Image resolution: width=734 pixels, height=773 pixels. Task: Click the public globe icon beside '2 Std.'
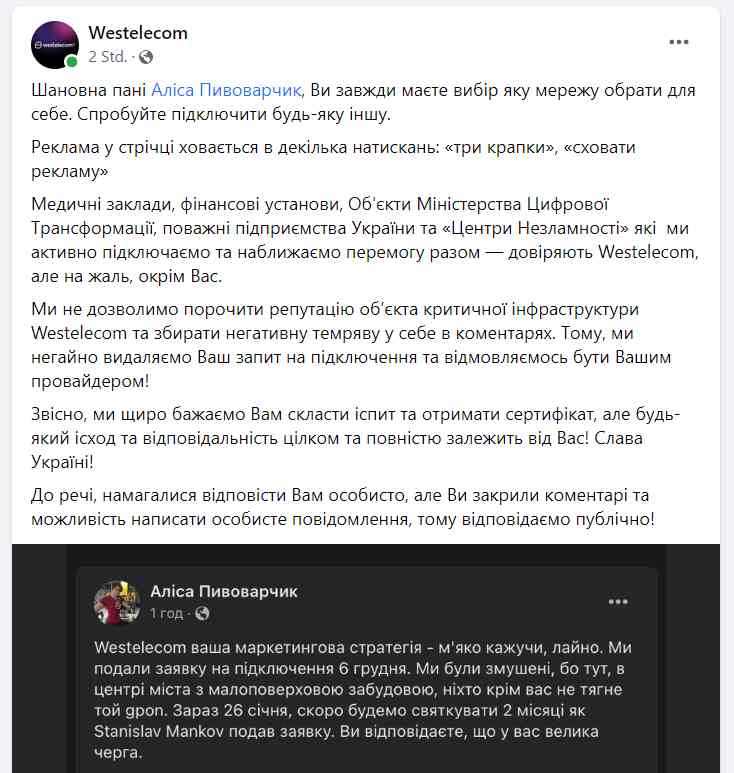146,56
